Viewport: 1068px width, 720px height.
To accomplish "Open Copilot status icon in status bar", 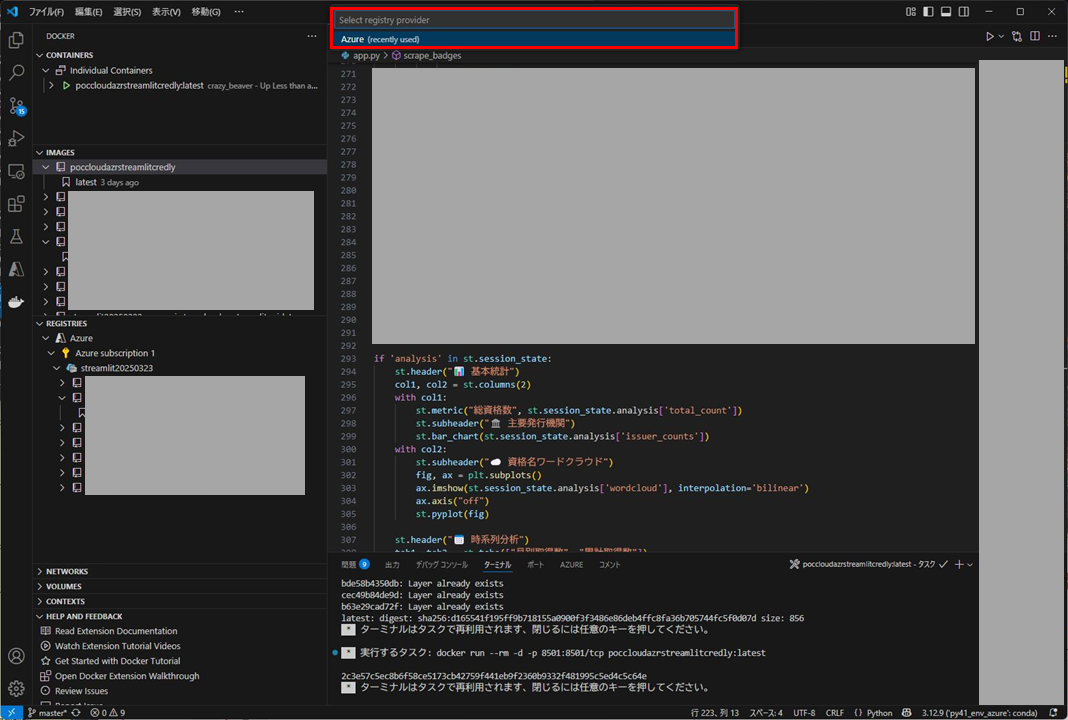I will pyautogui.click(x=907, y=713).
